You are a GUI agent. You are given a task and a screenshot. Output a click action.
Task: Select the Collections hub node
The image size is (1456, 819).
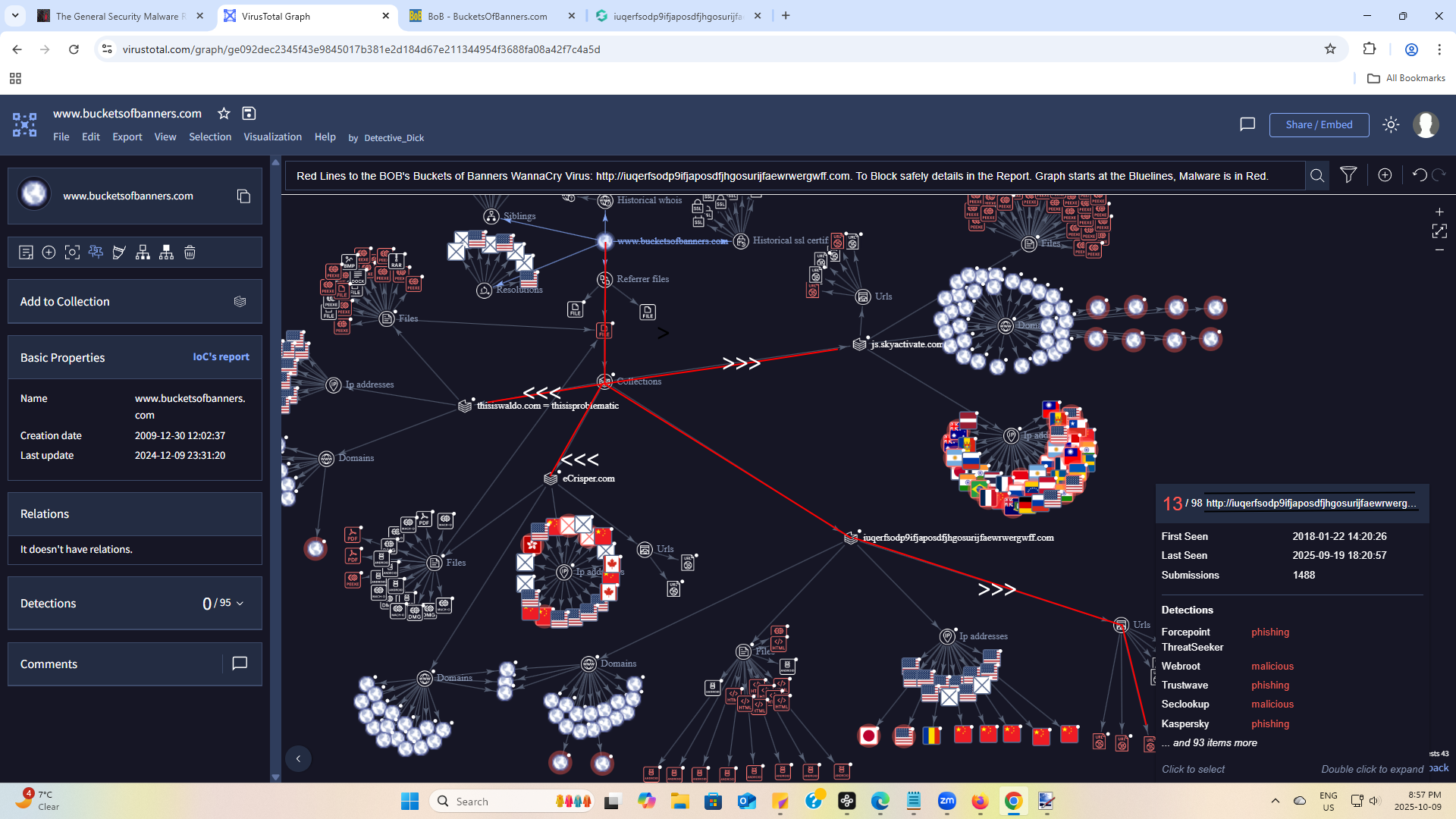tap(604, 381)
